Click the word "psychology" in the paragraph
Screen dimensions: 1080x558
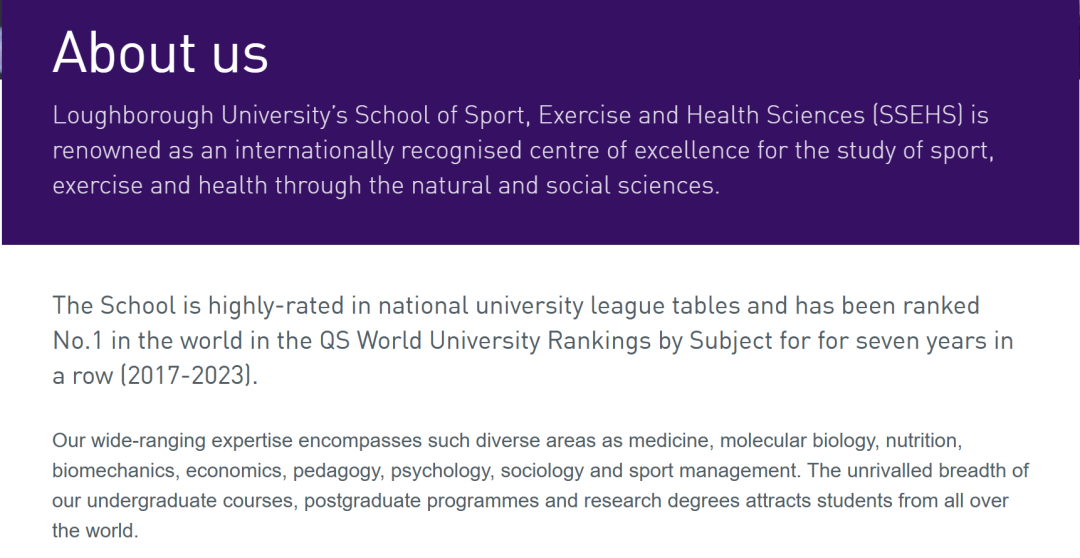440,470
